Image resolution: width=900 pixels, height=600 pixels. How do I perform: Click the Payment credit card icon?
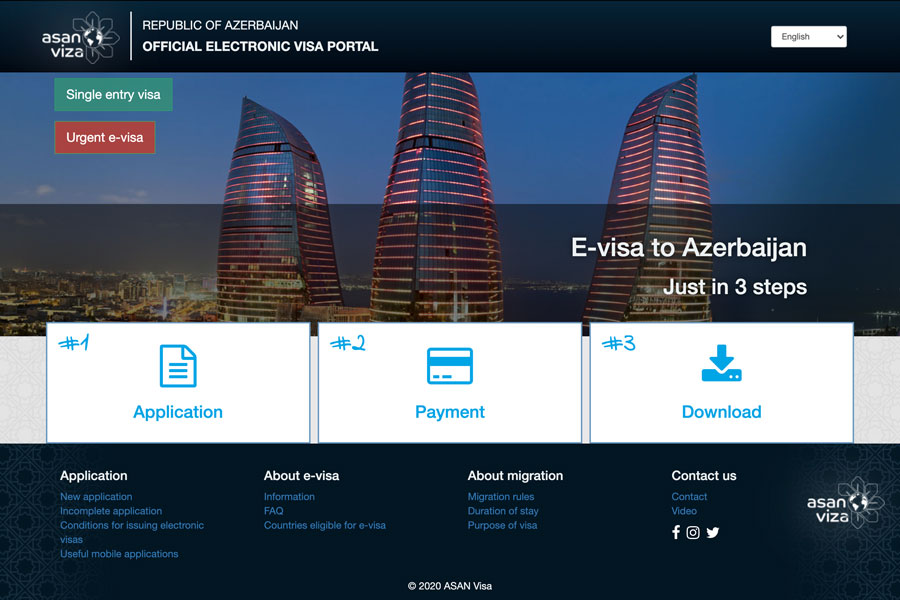(x=450, y=366)
